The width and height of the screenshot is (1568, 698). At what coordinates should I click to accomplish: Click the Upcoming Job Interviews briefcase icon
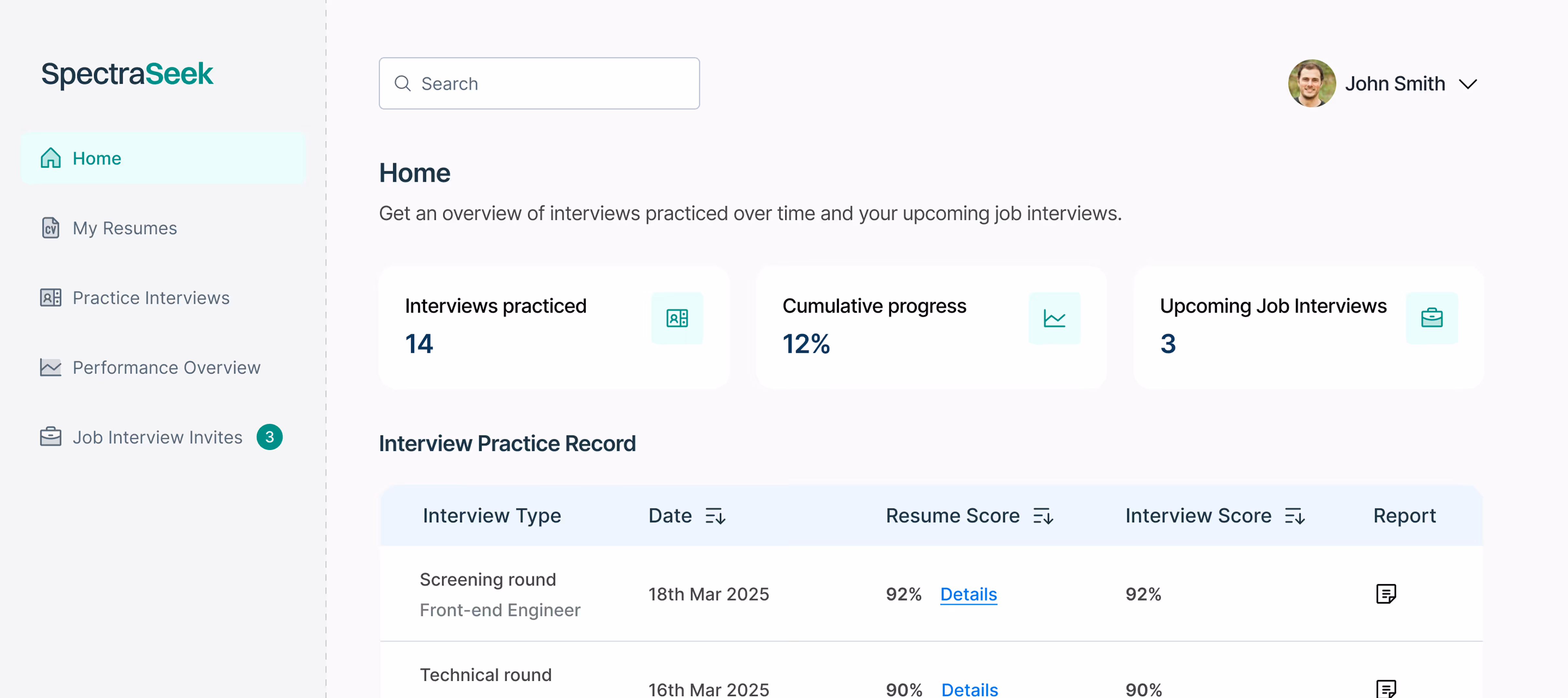pyautogui.click(x=1431, y=318)
